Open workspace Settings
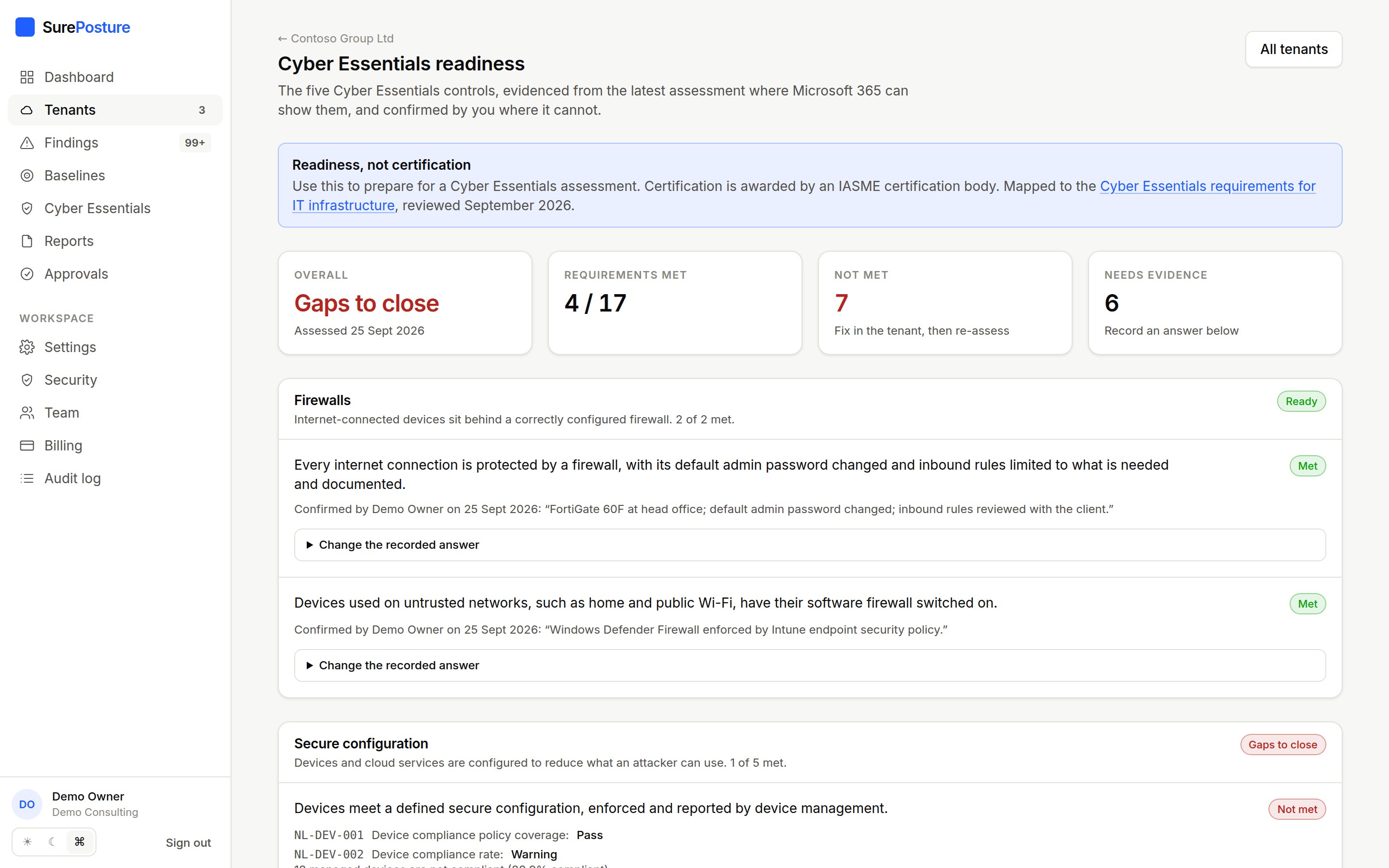 pyautogui.click(x=115, y=347)
